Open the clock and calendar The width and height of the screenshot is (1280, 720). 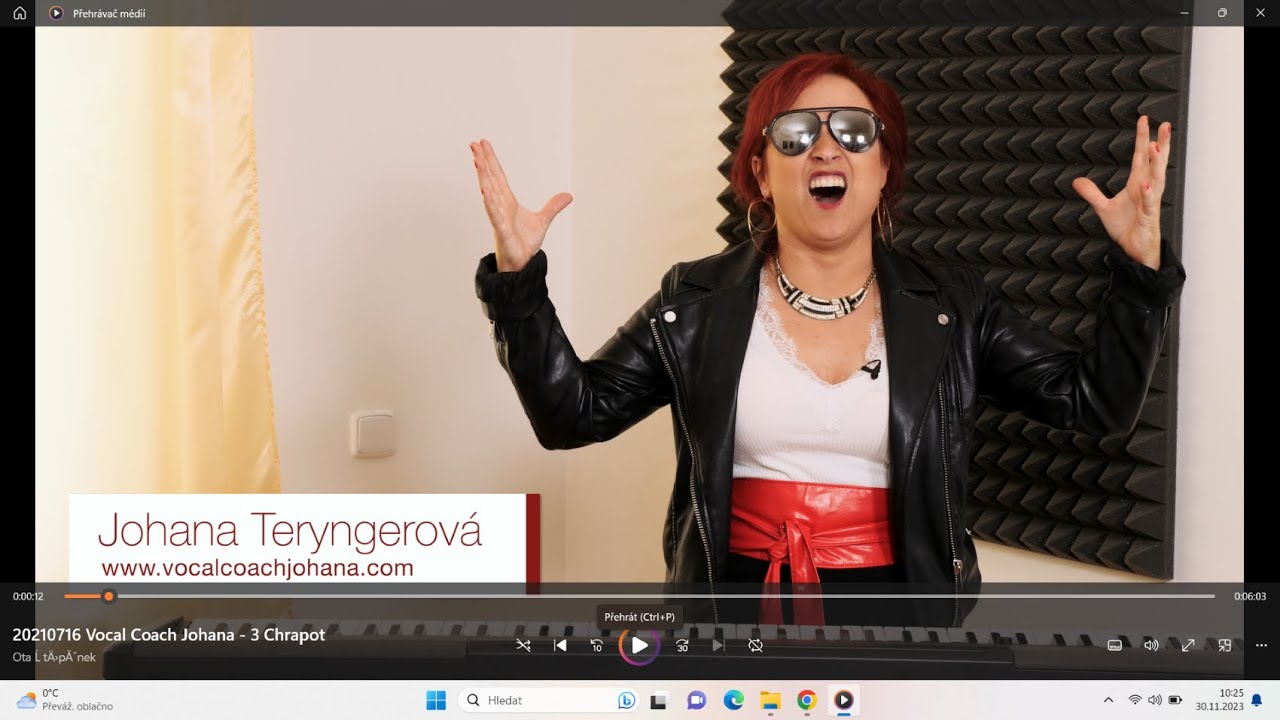[1220, 700]
